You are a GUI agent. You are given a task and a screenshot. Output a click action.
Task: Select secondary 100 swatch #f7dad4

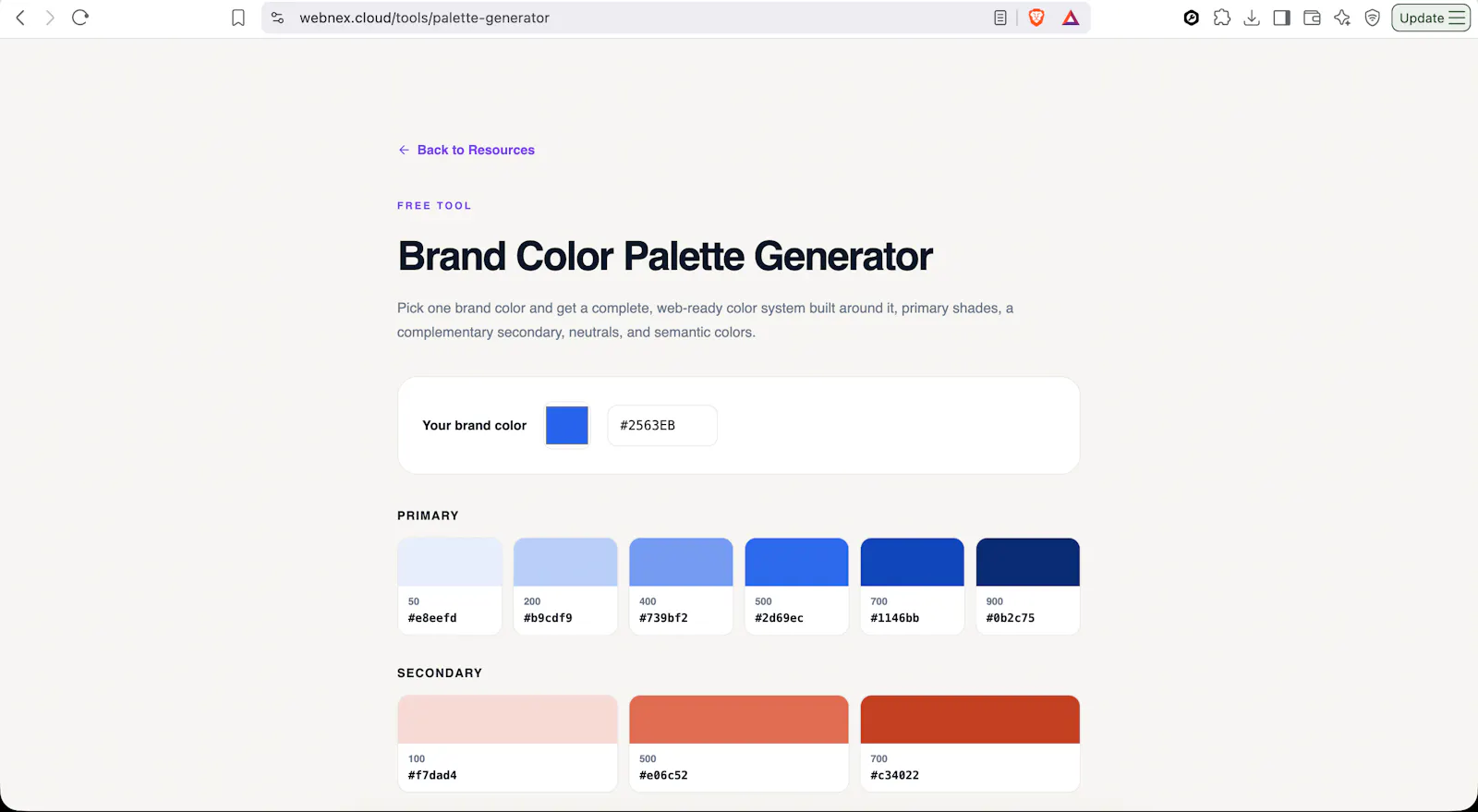(x=507, y=744)
